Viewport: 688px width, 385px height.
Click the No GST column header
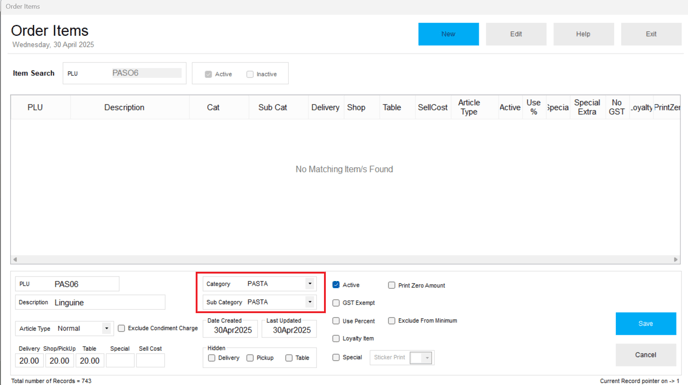click(x=616, y=108)
